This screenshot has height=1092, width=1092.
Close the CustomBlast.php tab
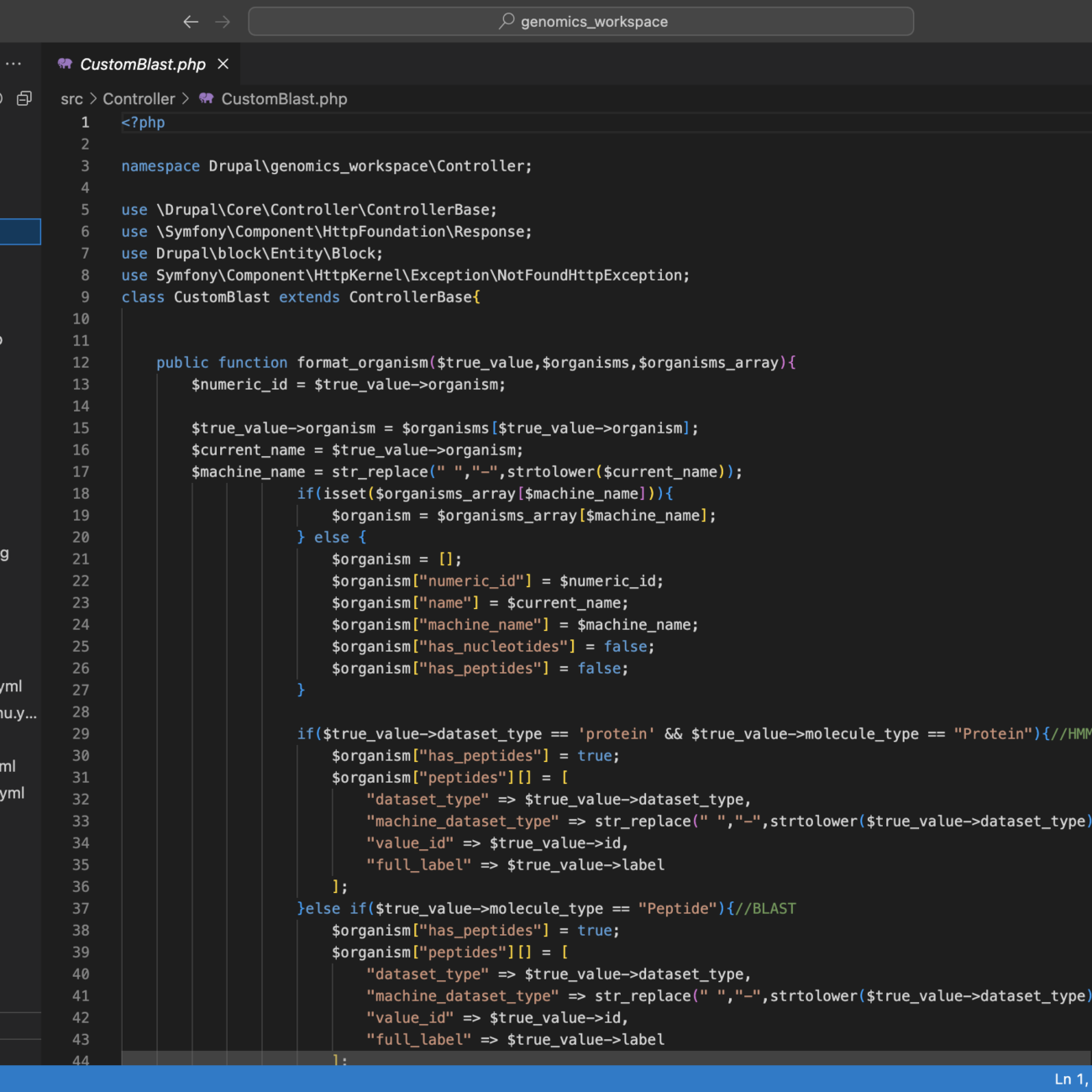(x=223, y=64)
